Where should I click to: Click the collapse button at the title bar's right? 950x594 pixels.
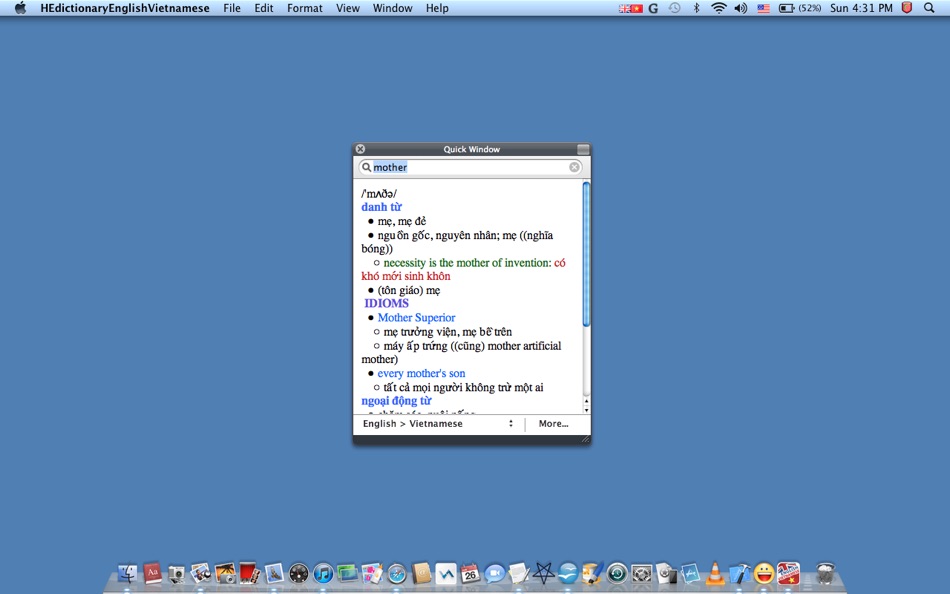point(583,149)
